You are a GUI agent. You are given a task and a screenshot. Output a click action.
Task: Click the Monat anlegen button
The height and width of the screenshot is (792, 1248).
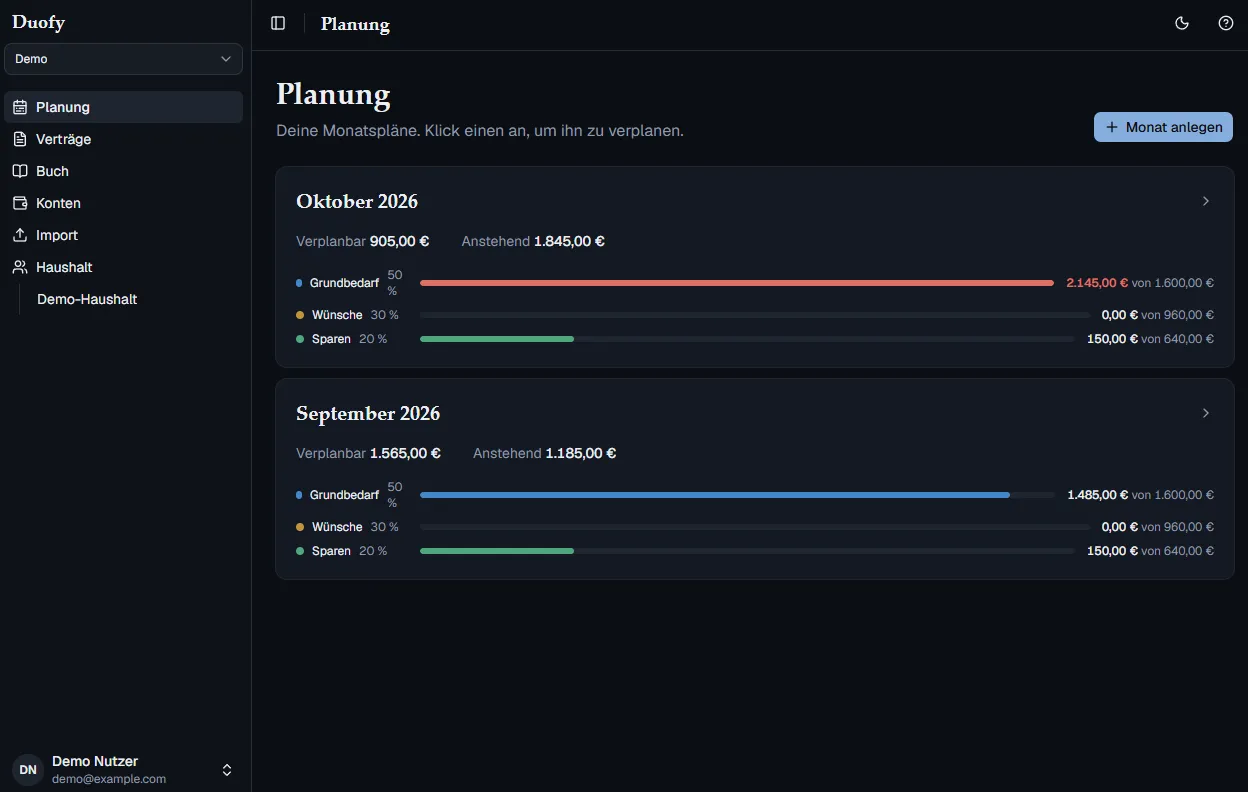(1163, 127)
